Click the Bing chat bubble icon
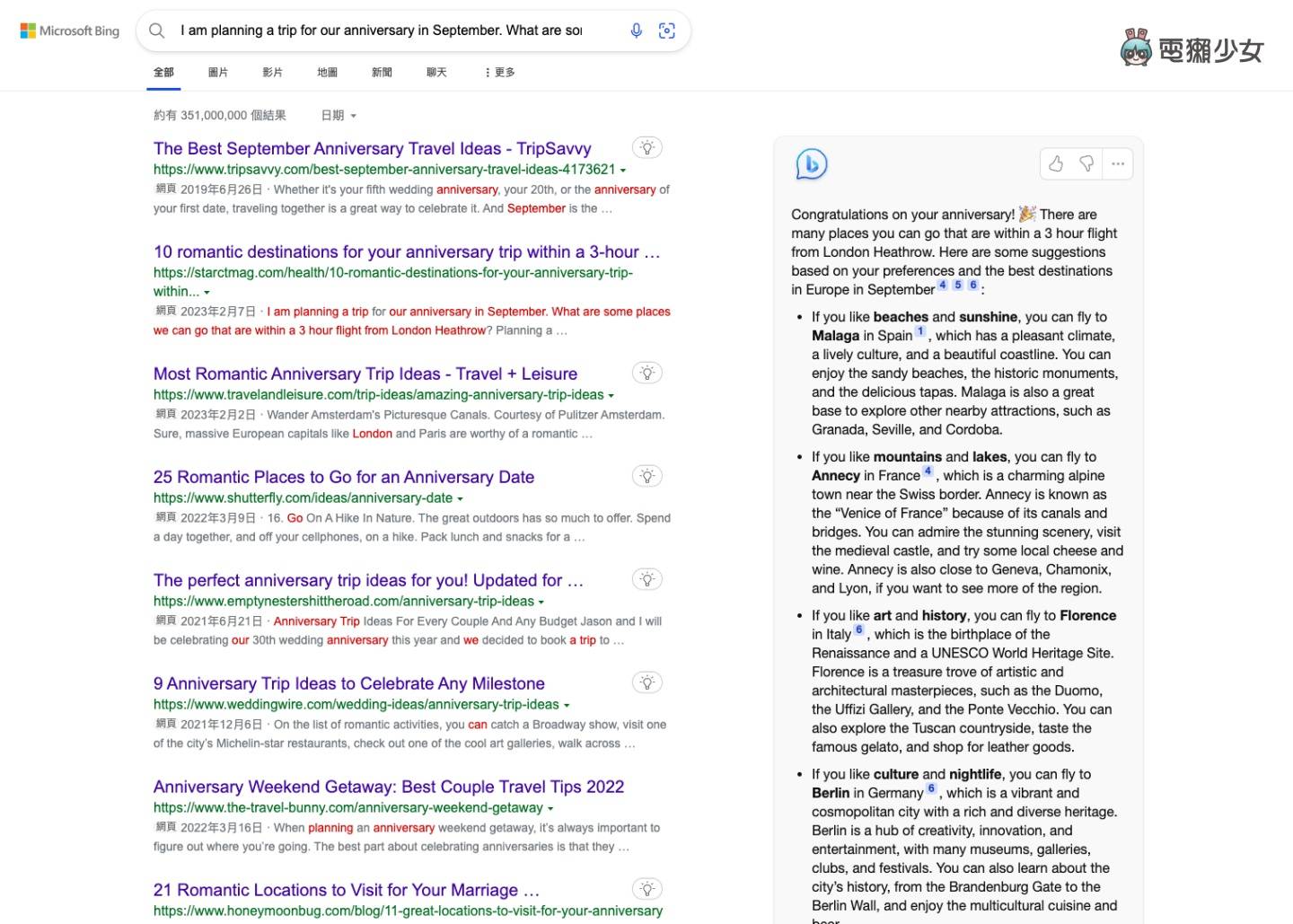Viewport: 1293px width, 924px height. pyautogui.click(x=811, y=163)
